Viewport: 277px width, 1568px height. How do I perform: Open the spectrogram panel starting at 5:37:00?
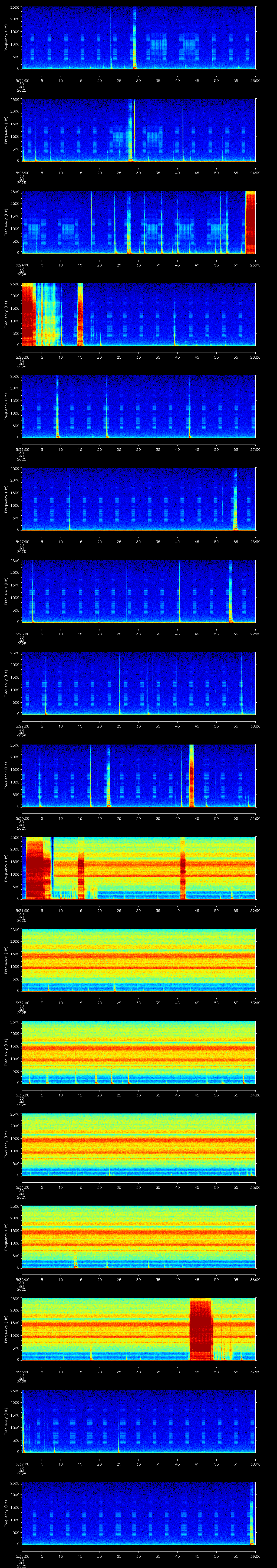pyautogui.click(x=139, y=1421)
